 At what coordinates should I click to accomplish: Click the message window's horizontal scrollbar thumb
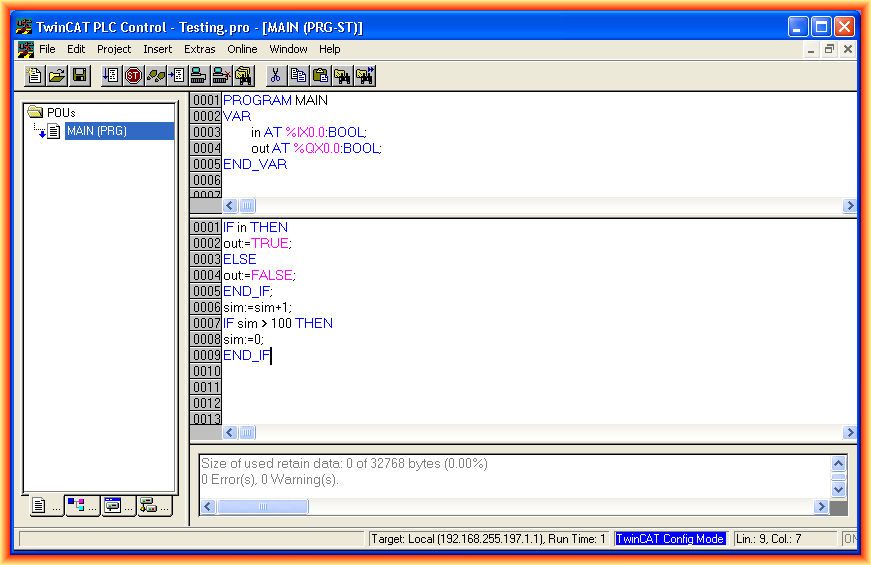(x=263, y=507)
